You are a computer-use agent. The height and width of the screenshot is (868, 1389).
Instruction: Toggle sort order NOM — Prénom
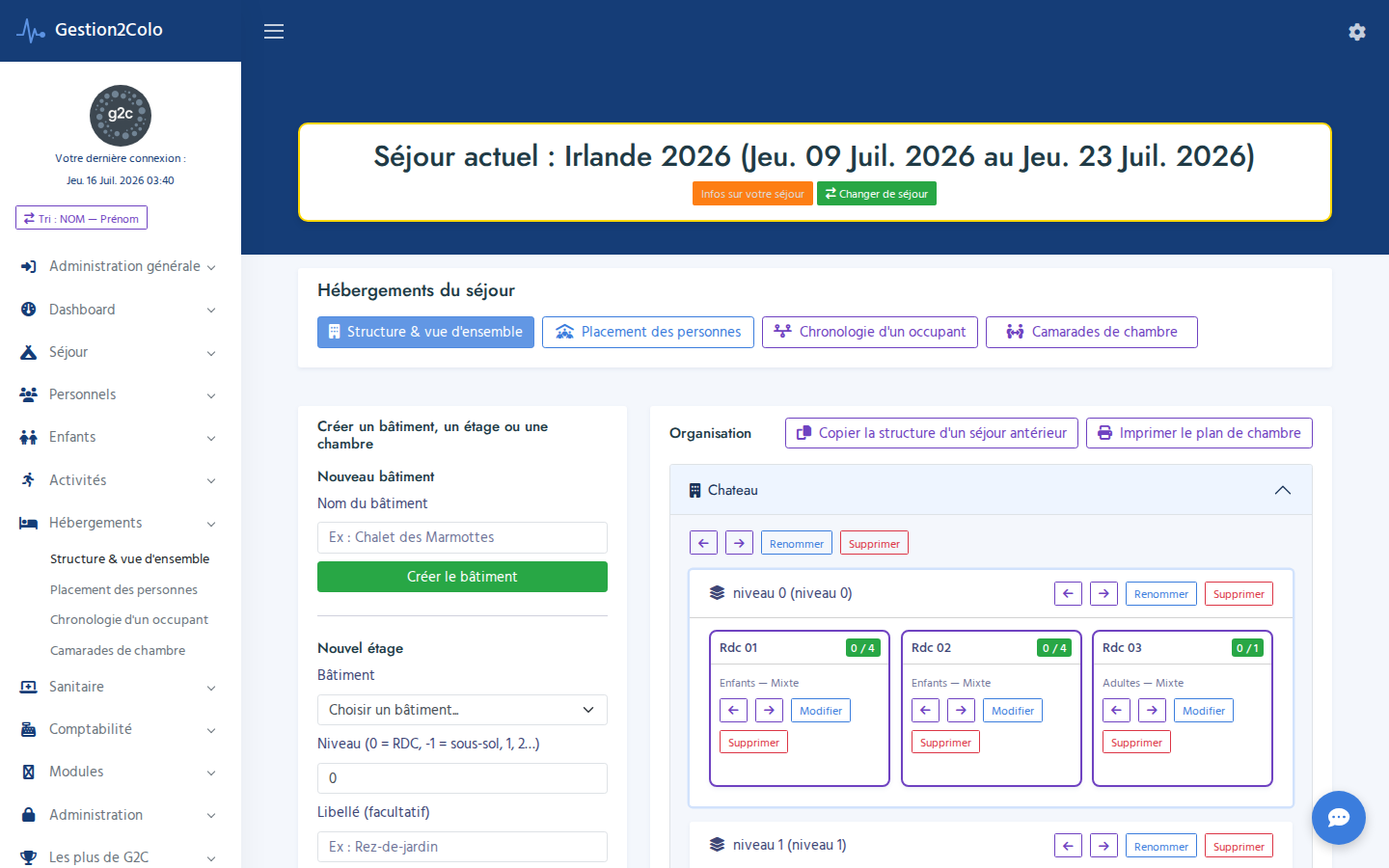[81, 218]
